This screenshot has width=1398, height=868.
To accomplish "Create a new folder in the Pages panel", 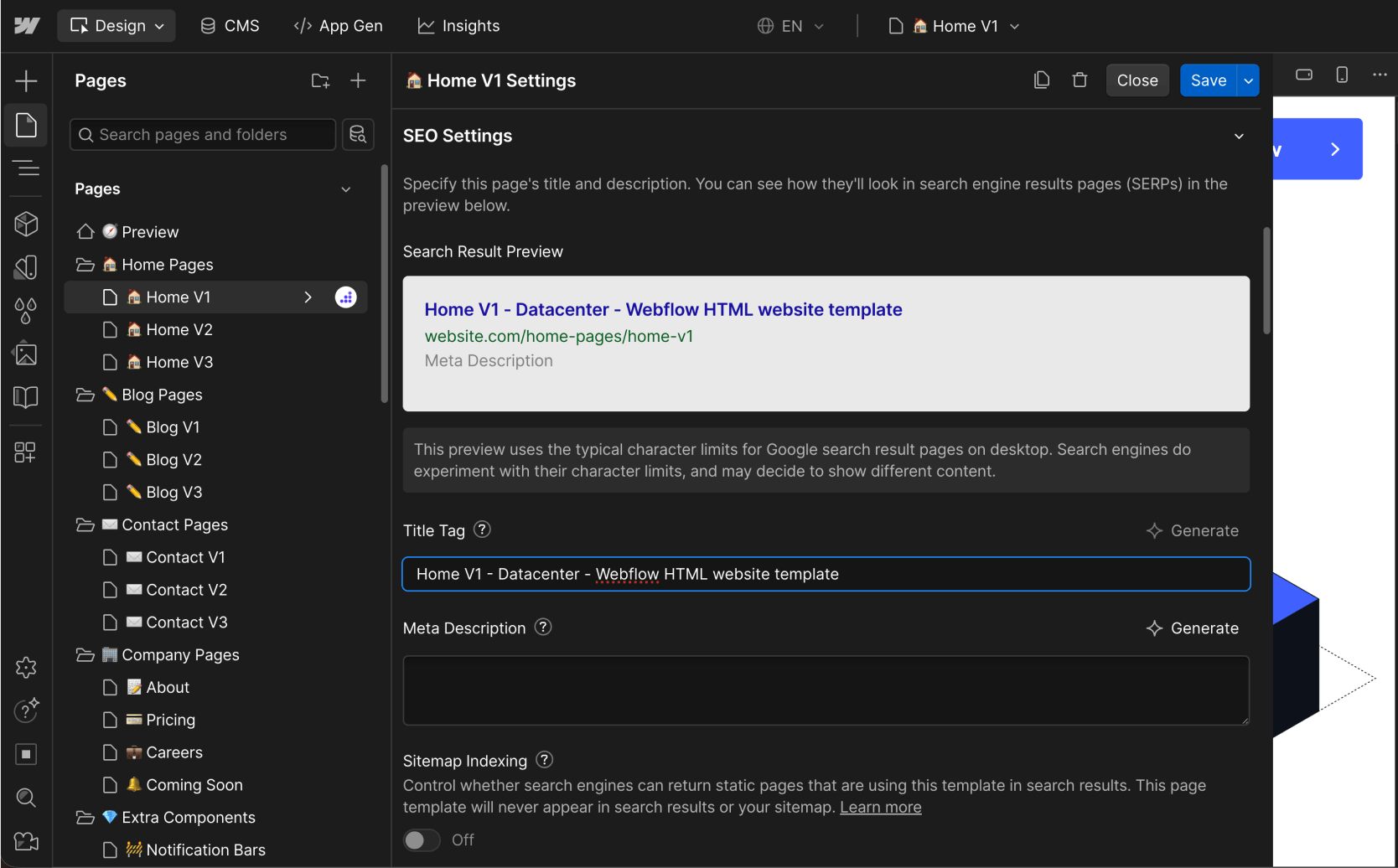I will [320, 80].
